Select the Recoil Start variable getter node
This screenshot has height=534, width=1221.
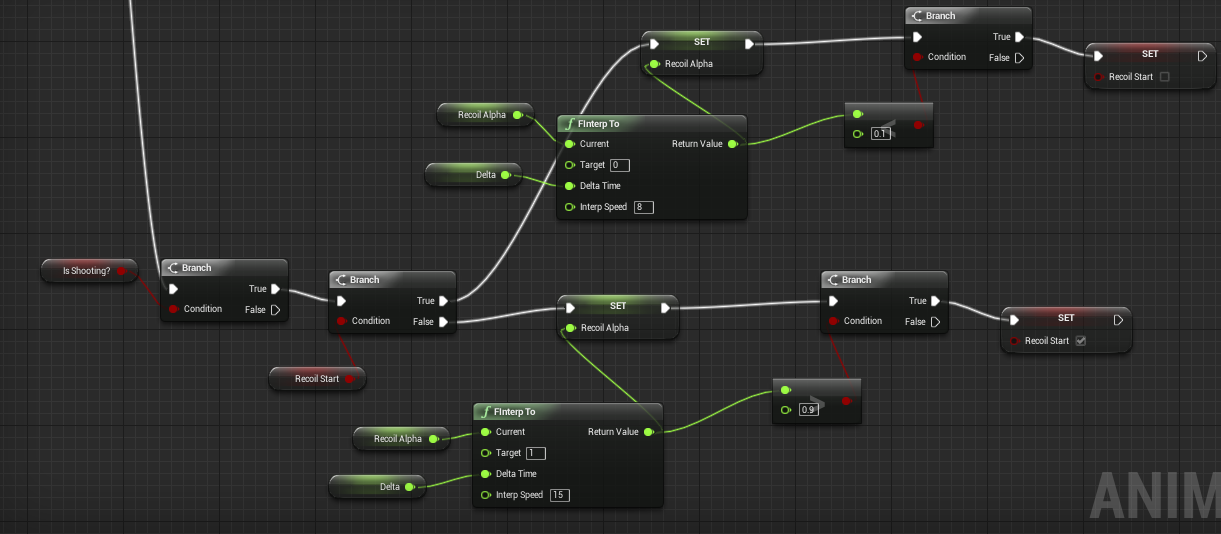pyautogui.click(x=317, y=379)
